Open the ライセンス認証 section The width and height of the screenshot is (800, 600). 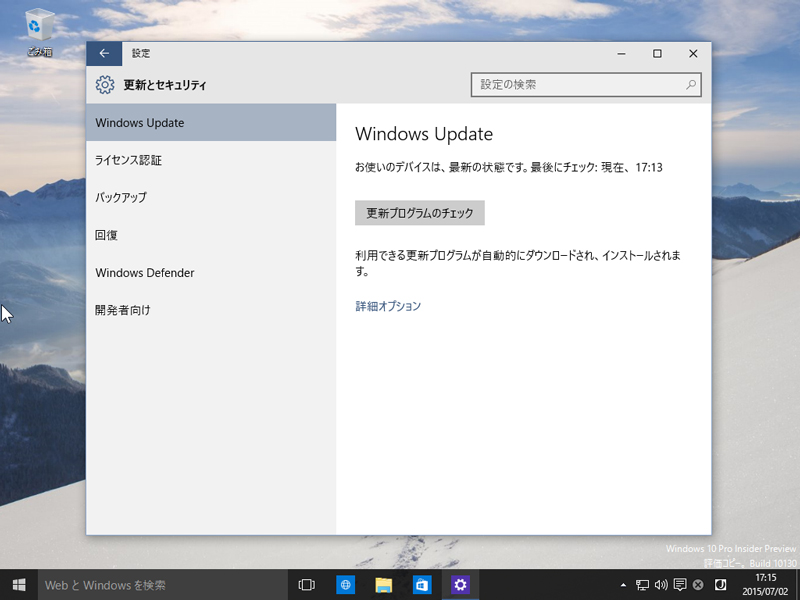[211, 160]
